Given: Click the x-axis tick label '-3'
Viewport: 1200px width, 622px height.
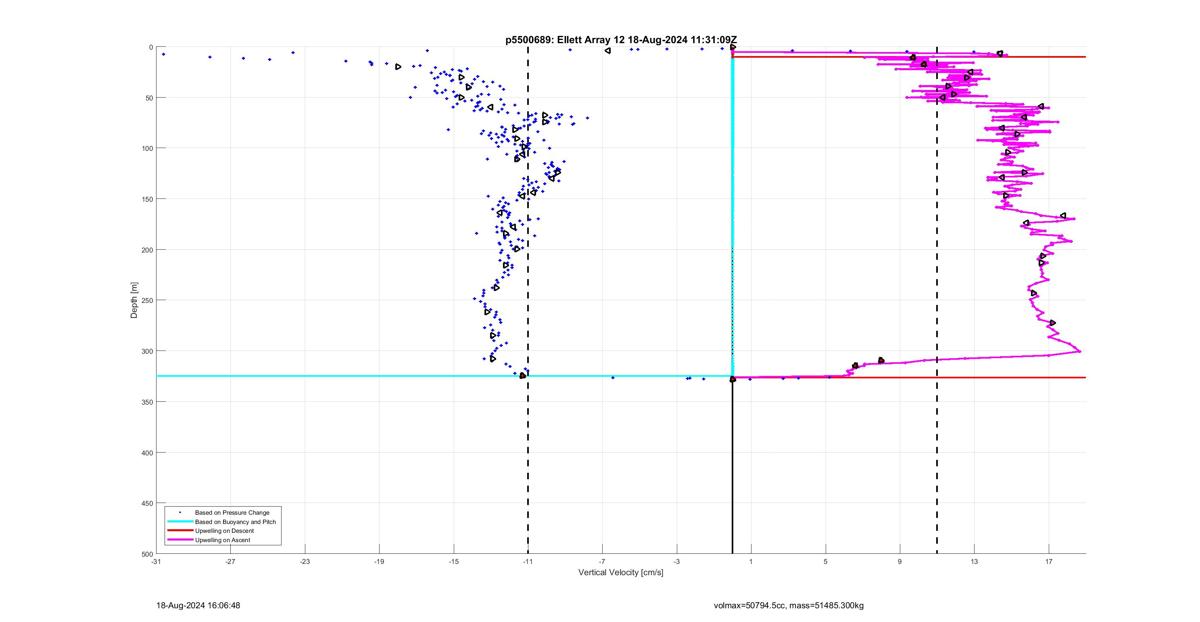Looking at the screenshot, I should pyautogui.click(x=677, y=562).
